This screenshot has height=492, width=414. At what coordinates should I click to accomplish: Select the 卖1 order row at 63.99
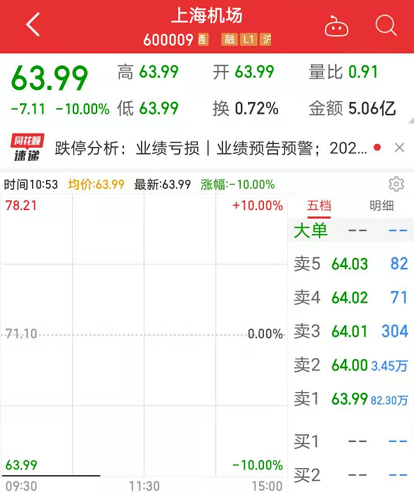coord(351,399)
